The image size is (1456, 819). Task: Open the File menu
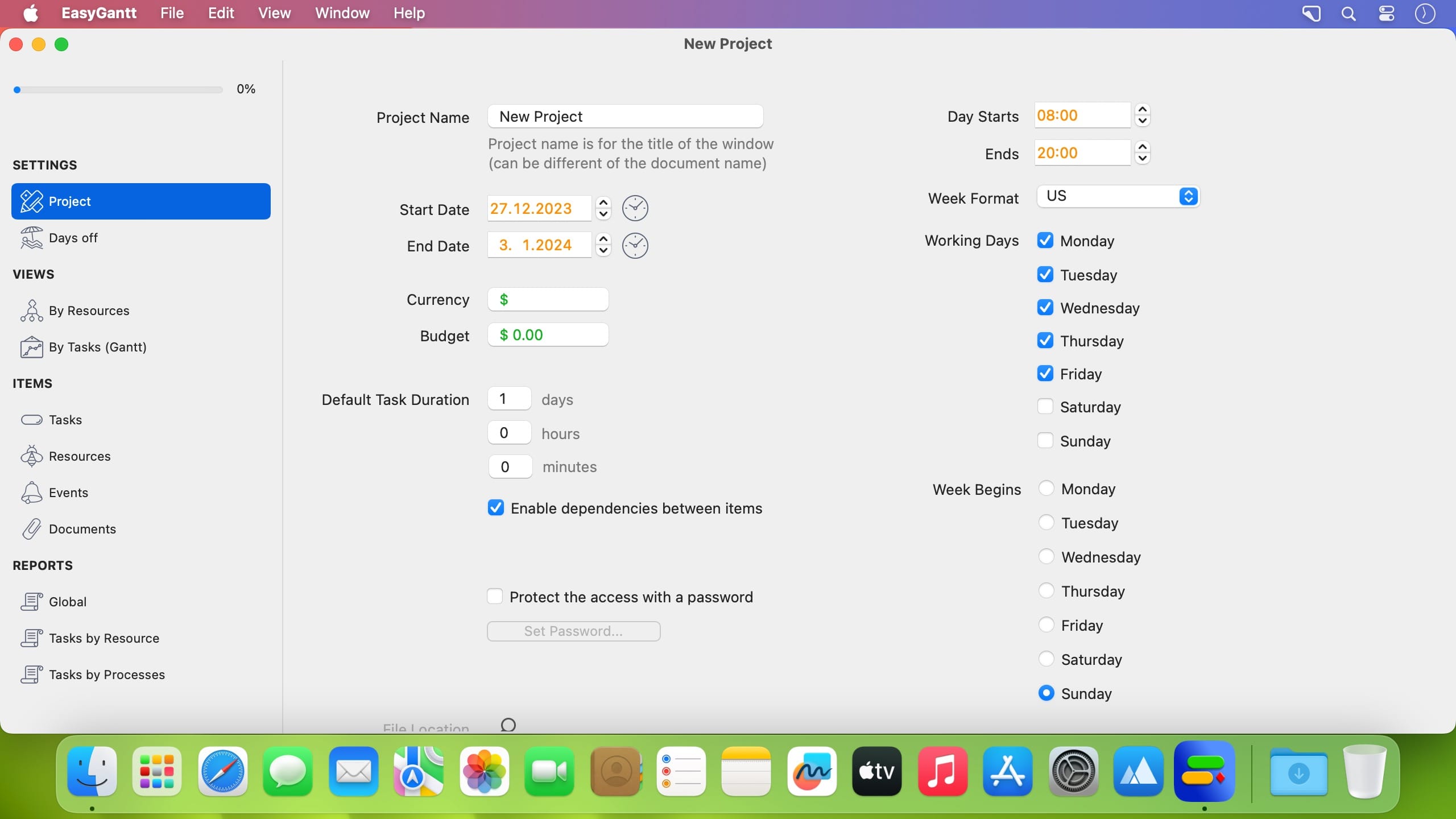172,13
